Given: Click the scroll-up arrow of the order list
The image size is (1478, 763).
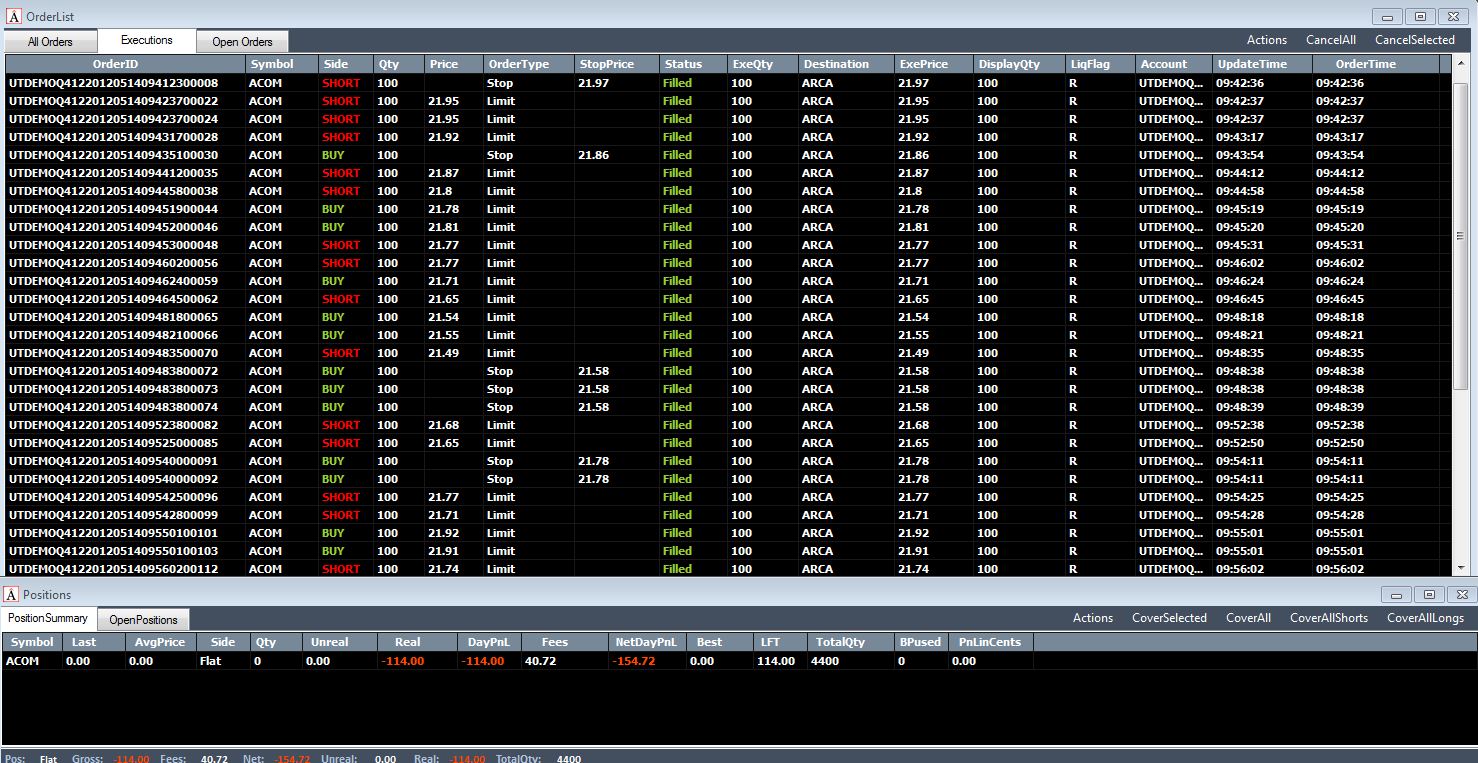Looking at the screenshot, I should pyautogui.click(x=1461, y=64).
